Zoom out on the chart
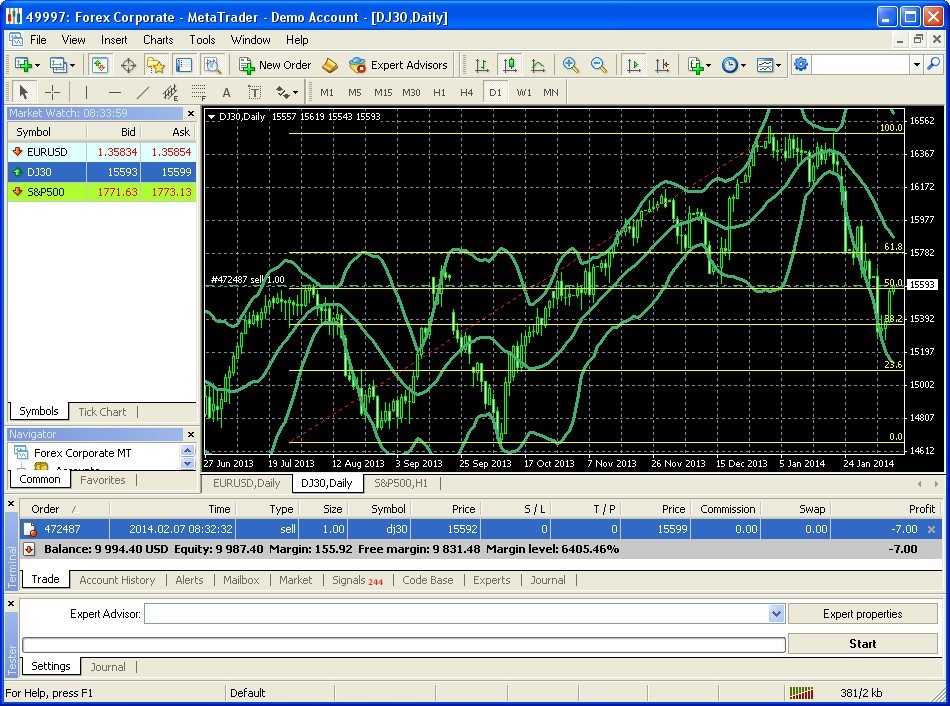This screenshot has height=706, width=950. coord(599,65)
